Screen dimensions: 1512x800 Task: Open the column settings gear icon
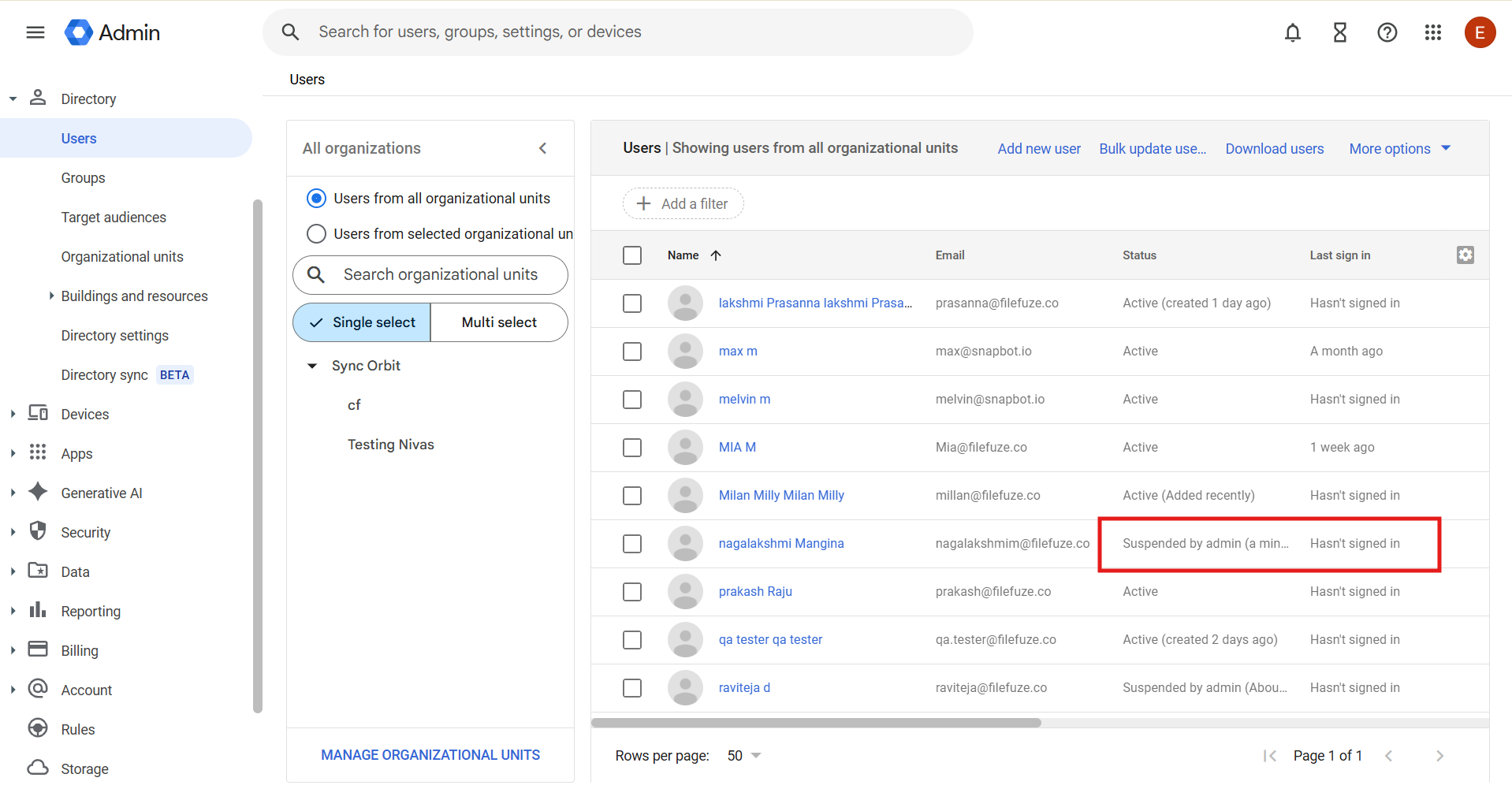point(1465,255)
